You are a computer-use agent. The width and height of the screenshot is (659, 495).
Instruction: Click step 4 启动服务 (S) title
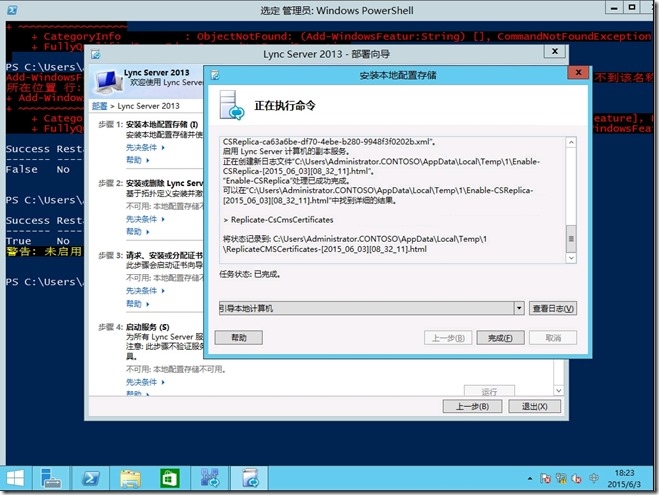(148, 327)
